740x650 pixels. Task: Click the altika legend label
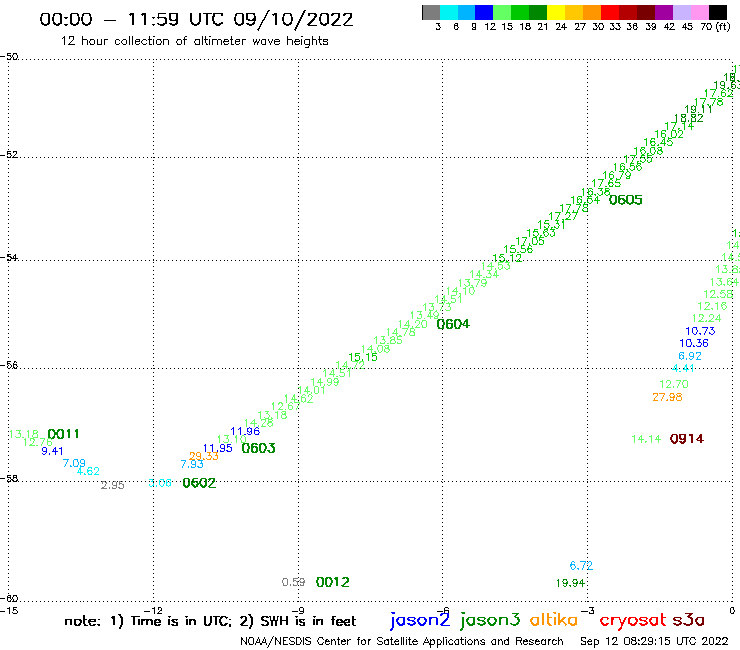(x=553, y=620)
